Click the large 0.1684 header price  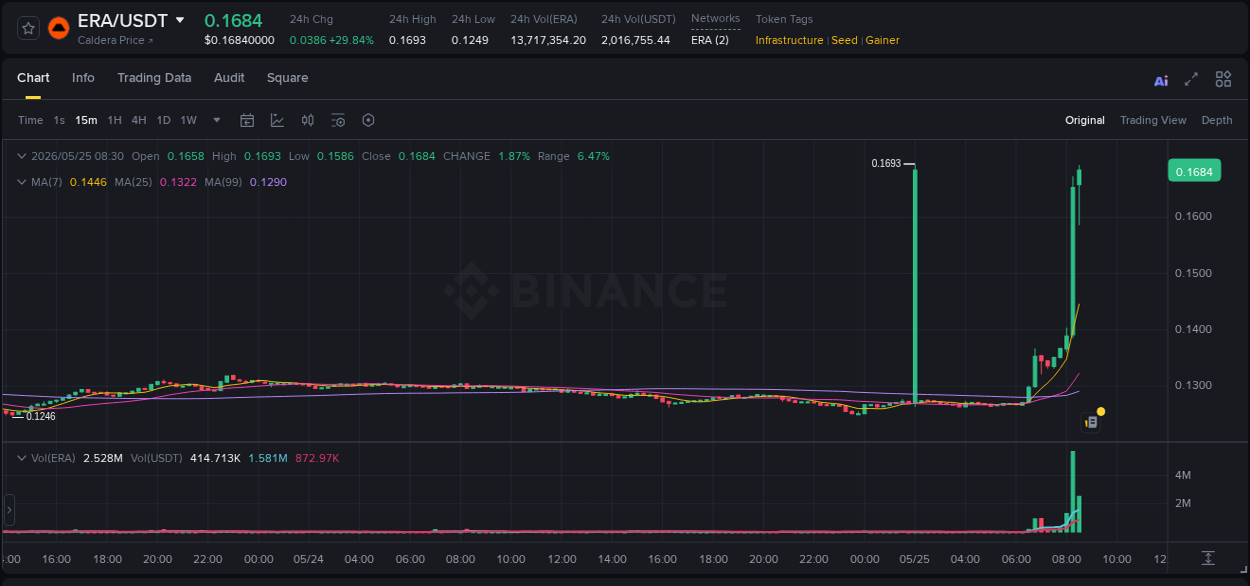(x=233, y=20)
